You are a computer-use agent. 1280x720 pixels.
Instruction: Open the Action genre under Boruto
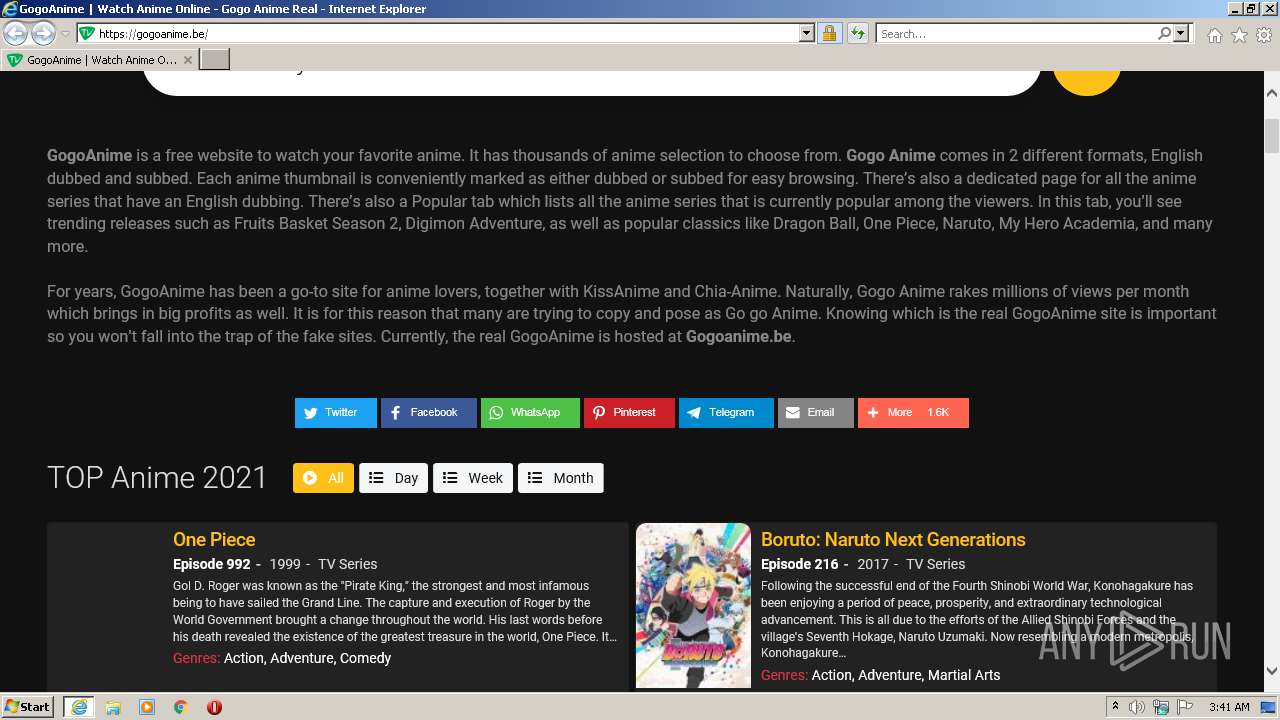click(x=832, y=675)
